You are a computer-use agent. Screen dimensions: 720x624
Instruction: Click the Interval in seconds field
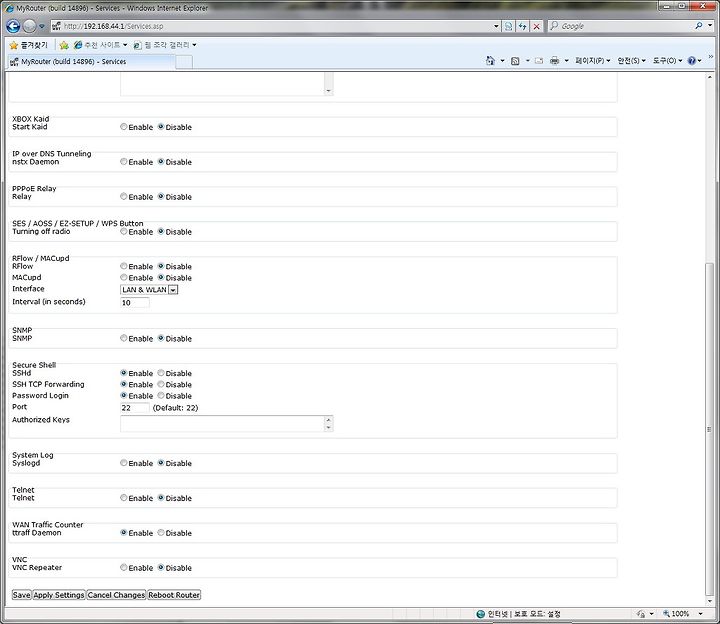135,303
